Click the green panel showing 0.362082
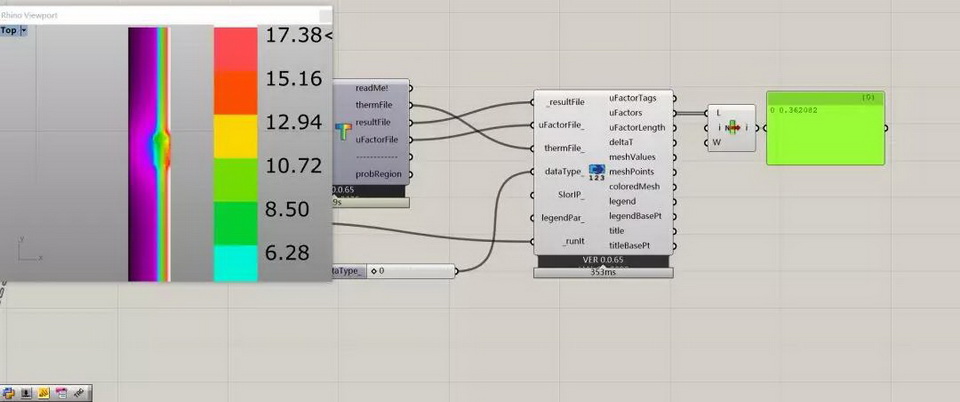The width and height of the screenshot is (960, 402). pyautogui.click(x=825, y=134)
